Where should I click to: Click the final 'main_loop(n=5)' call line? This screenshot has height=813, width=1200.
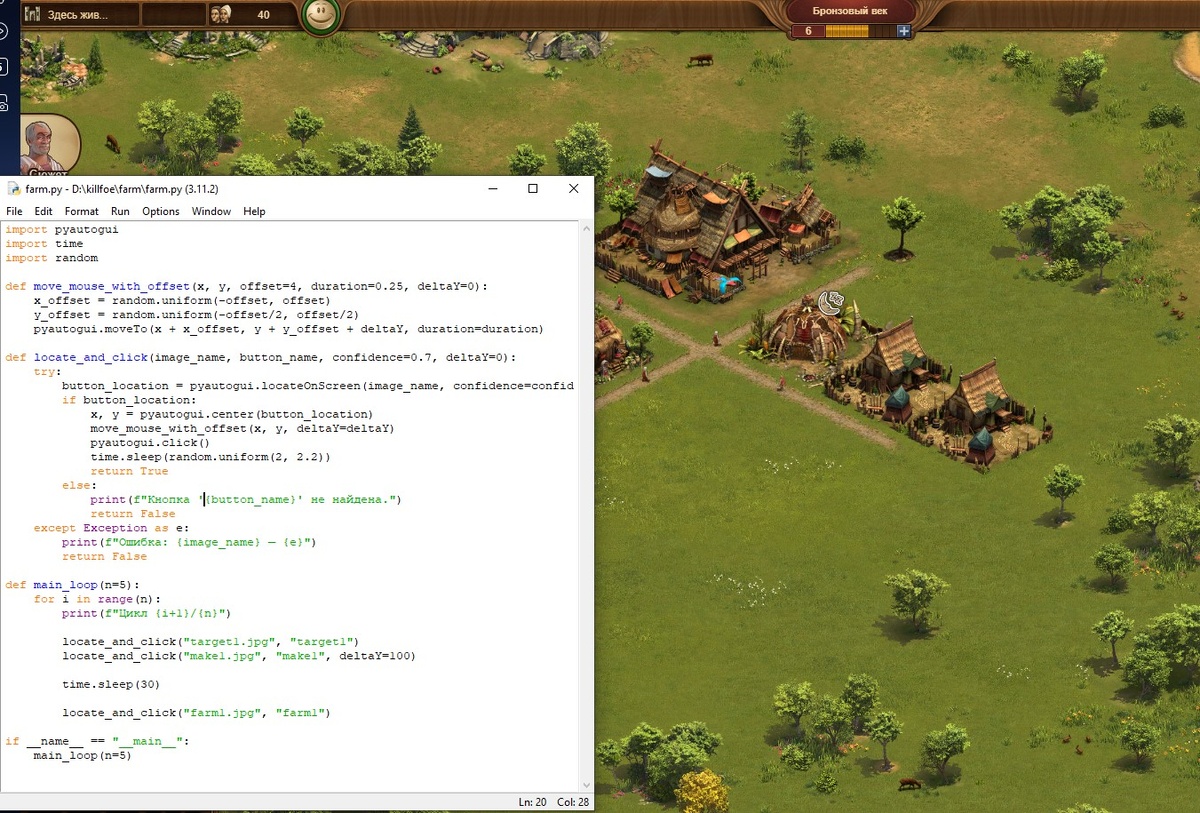coord(82,755)
